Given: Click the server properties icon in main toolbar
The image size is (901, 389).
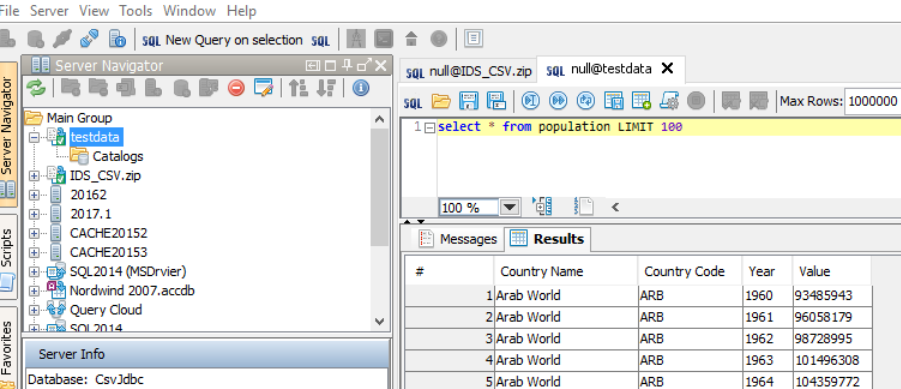Looking at the screenshot, I should pos(117,39).
